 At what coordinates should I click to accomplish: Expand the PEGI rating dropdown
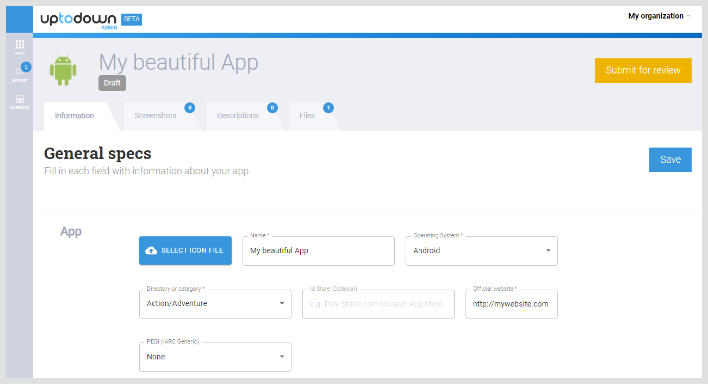(x=215, y=357)
